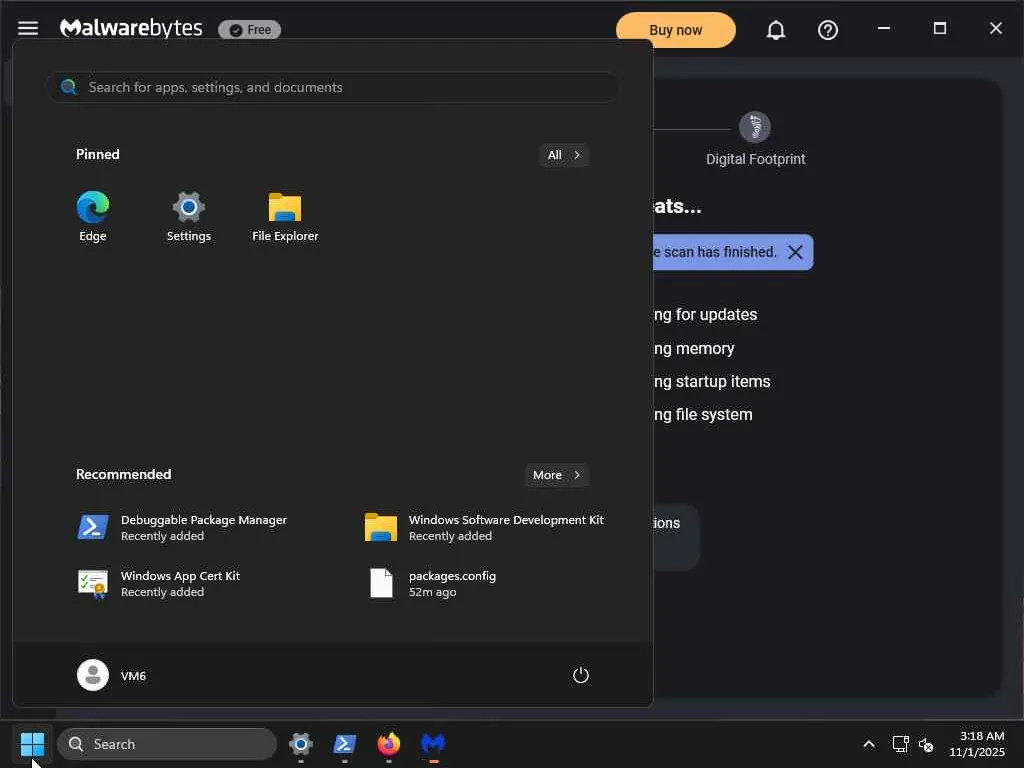Open File Explorer from pinned apps
The width and height of the screenshot is (1024, 768).
(x=285, y=217)
